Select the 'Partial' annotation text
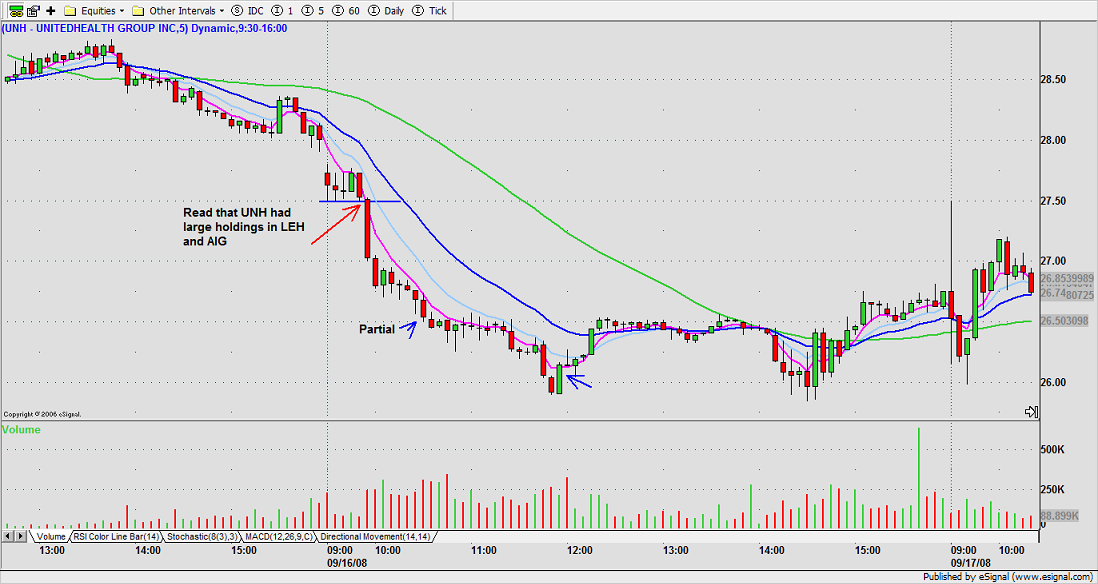The width and height of the screenshot is (1098, 584). click(x=377, y=328)
